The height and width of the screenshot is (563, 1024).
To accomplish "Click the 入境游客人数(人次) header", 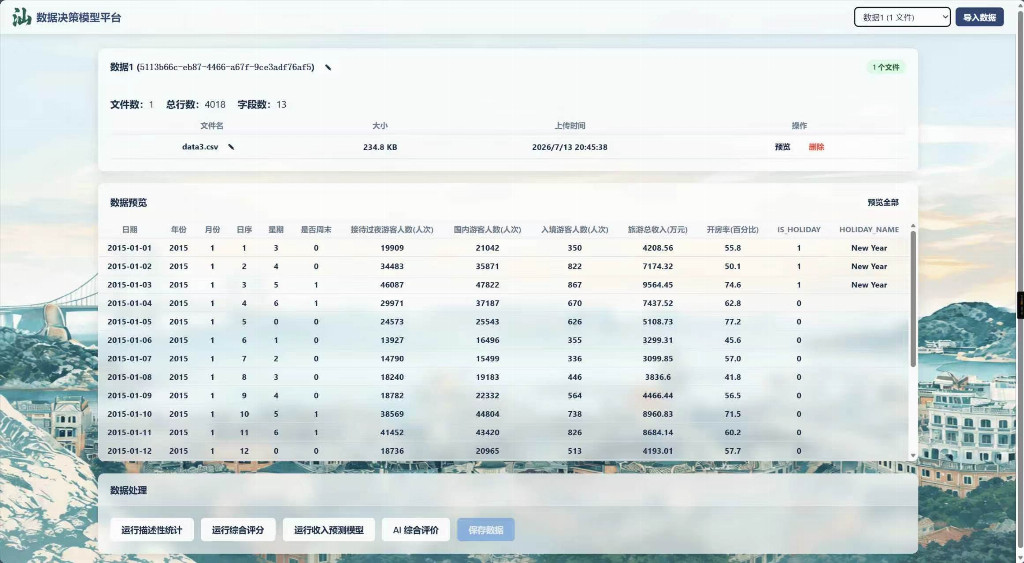I will [x=574, y=230].
